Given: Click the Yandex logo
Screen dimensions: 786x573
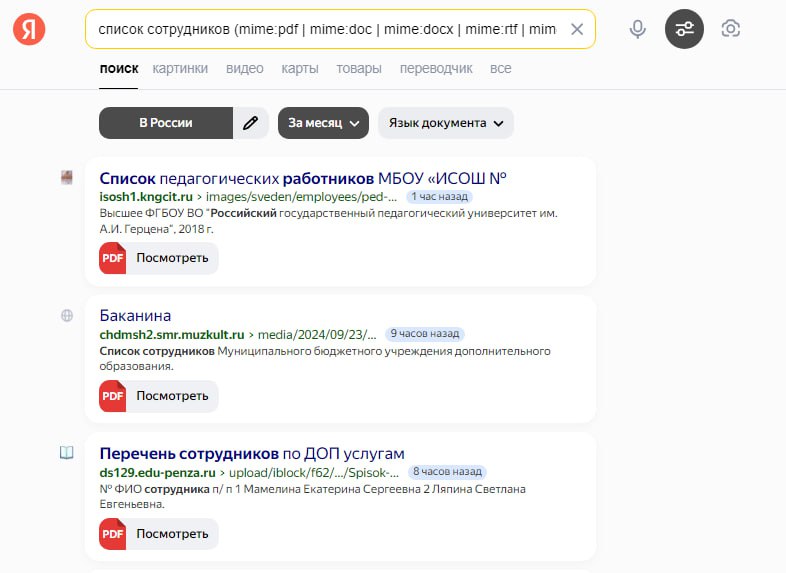Looking at the screenshot, I should click(29, 29).
